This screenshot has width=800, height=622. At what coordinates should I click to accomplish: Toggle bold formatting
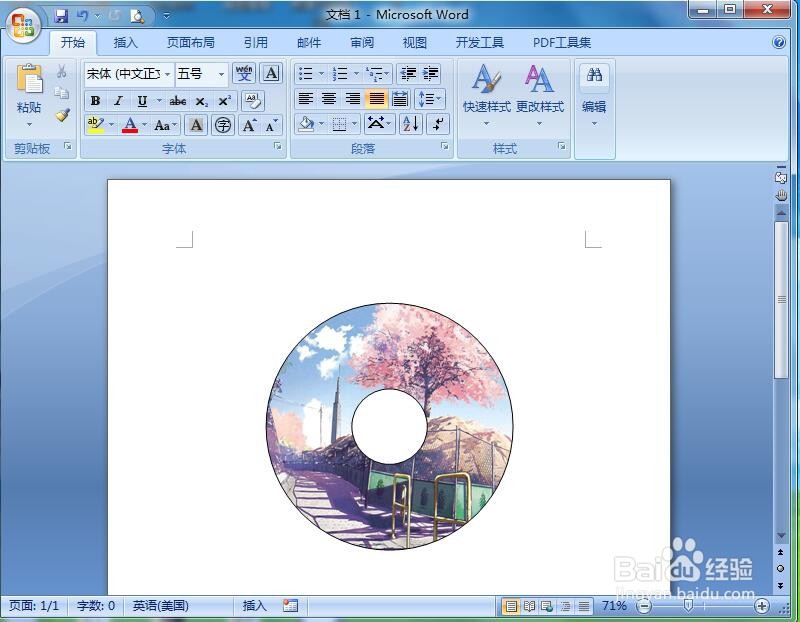[x=95, y=101]
